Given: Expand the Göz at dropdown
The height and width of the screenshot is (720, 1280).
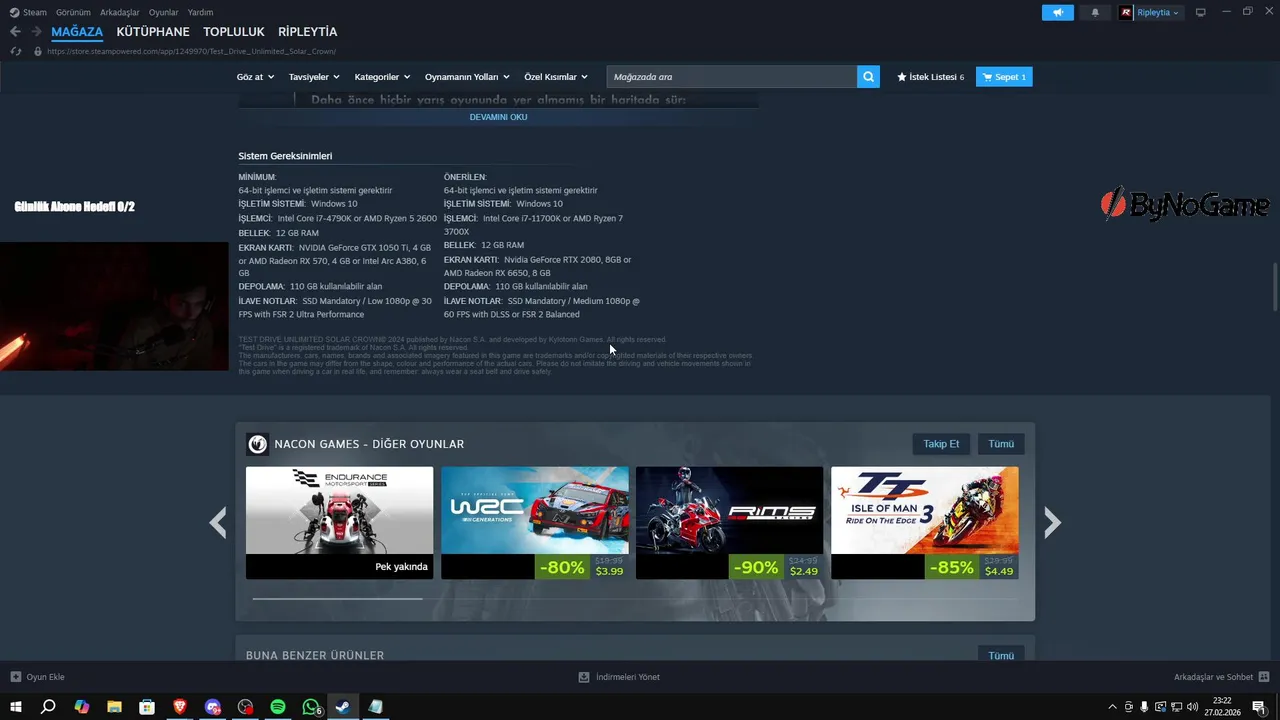Looking at the screenshot, I should 255,77.
